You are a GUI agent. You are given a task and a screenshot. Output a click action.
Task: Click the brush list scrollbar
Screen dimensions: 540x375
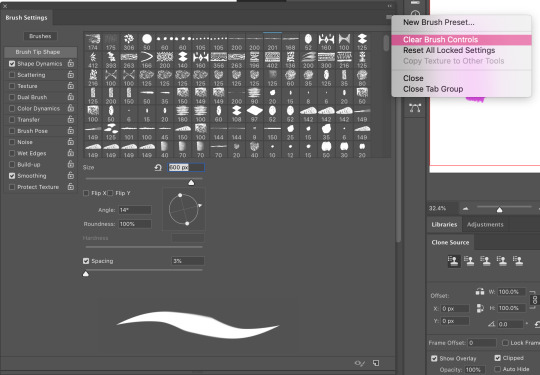pos(386,43)
